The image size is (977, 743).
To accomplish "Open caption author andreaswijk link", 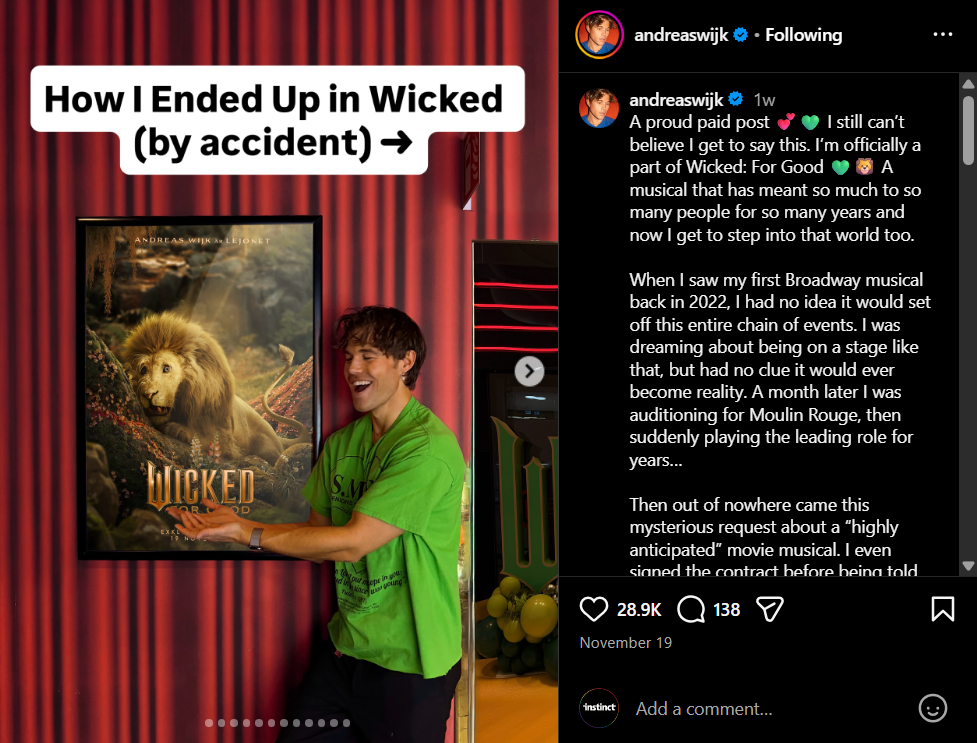I will point(676,99).
